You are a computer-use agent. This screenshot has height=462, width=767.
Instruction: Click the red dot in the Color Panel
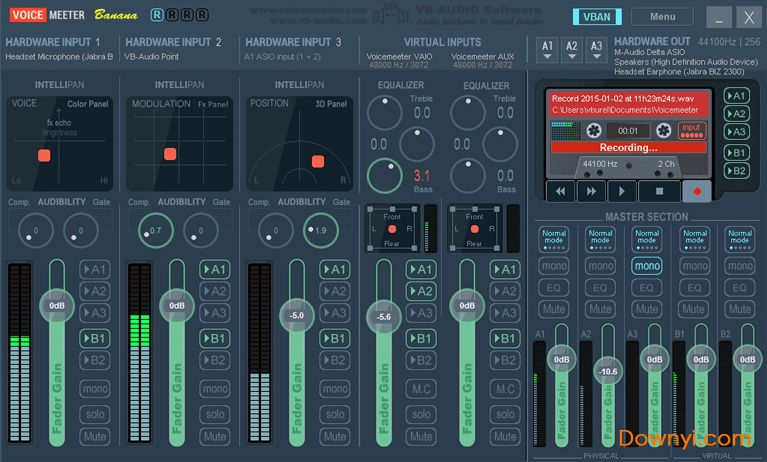tap(44, 155)
